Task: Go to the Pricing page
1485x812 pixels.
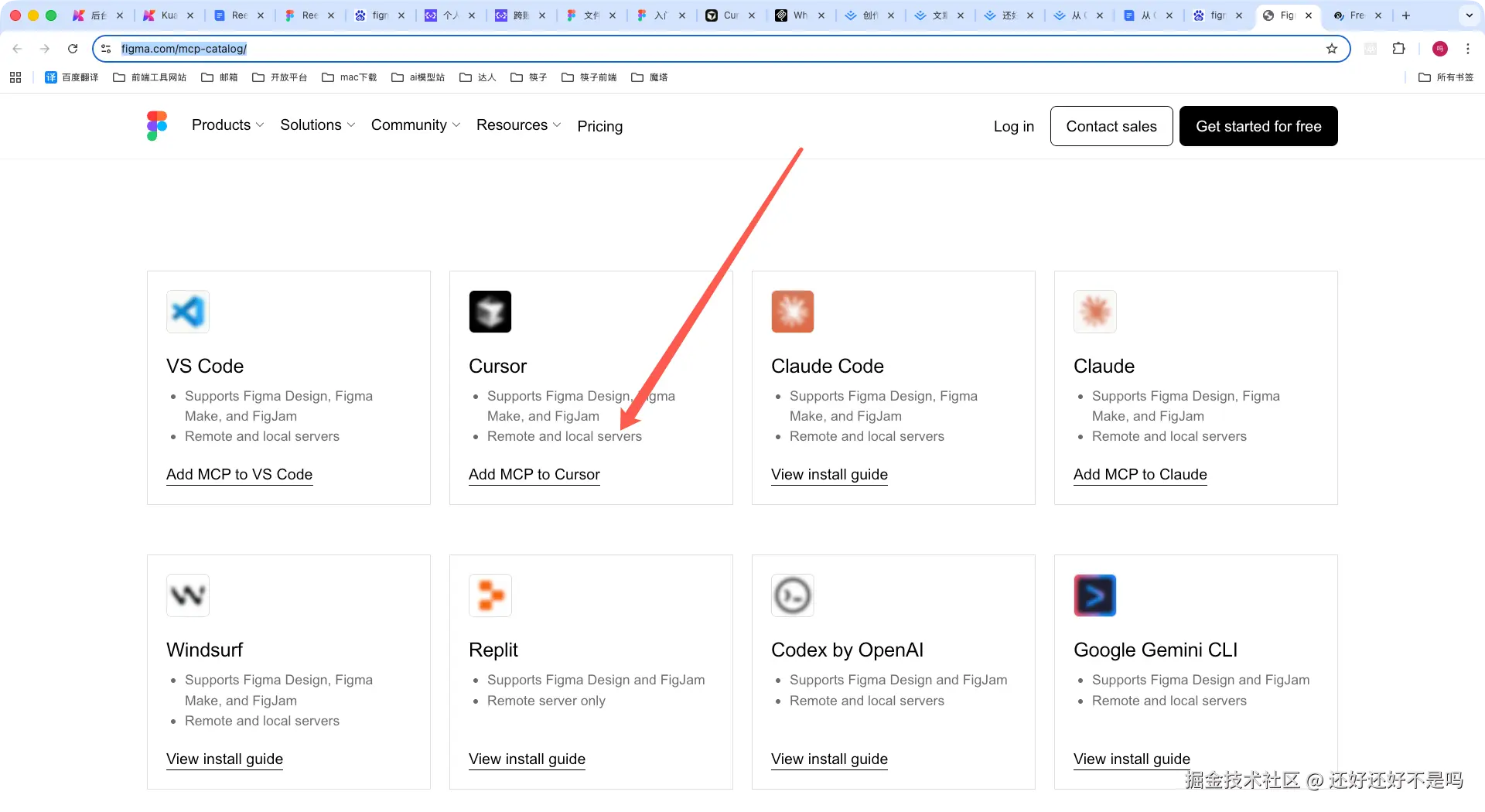Action: 599,126
